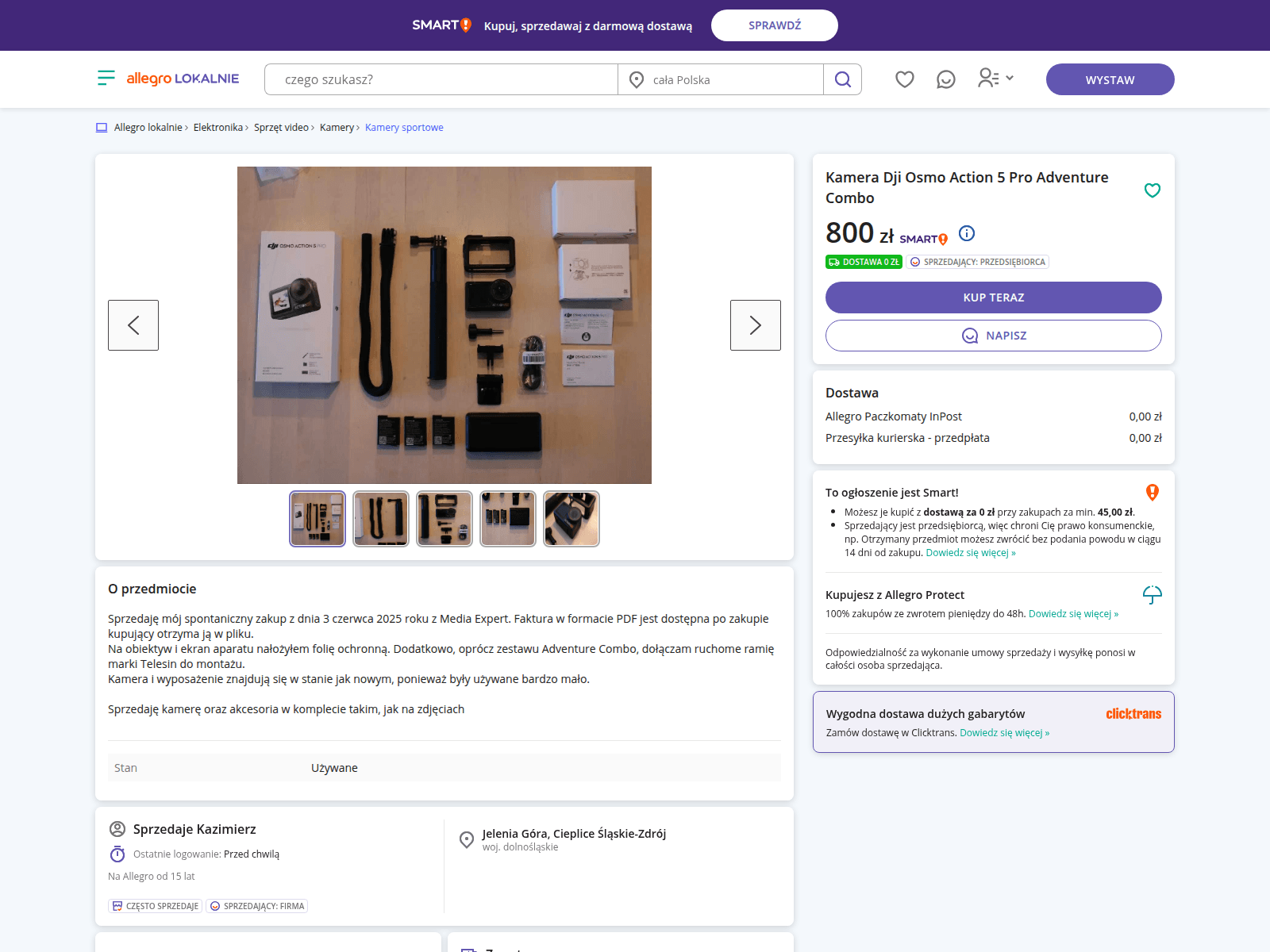Viewport: 1270px width, 952px height.
Task: Open the hamburger menu next to the Allegro logo
Action: point(106,78)
